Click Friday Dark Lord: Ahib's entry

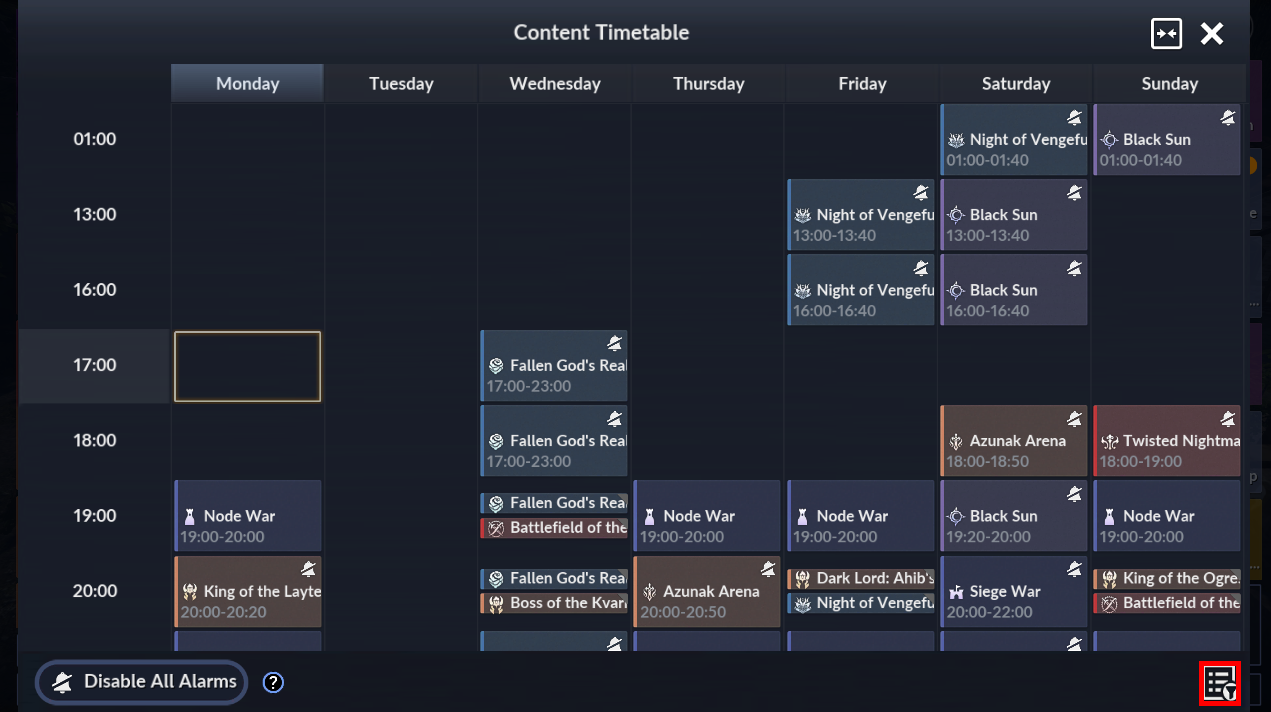tap(861, 578)
